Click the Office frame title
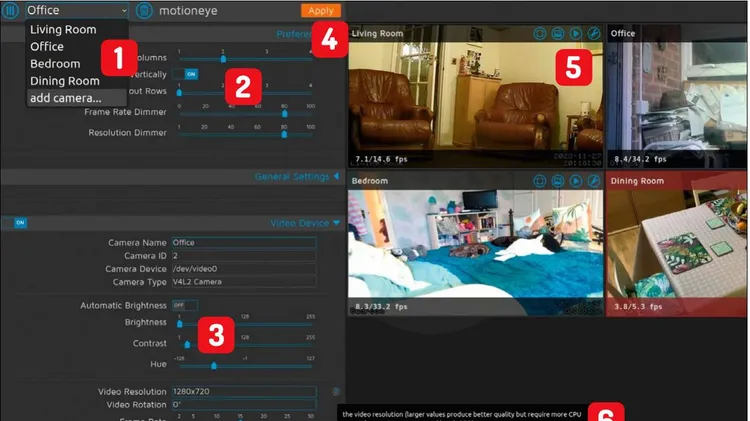The image size is (750, 421). (623, 33)
